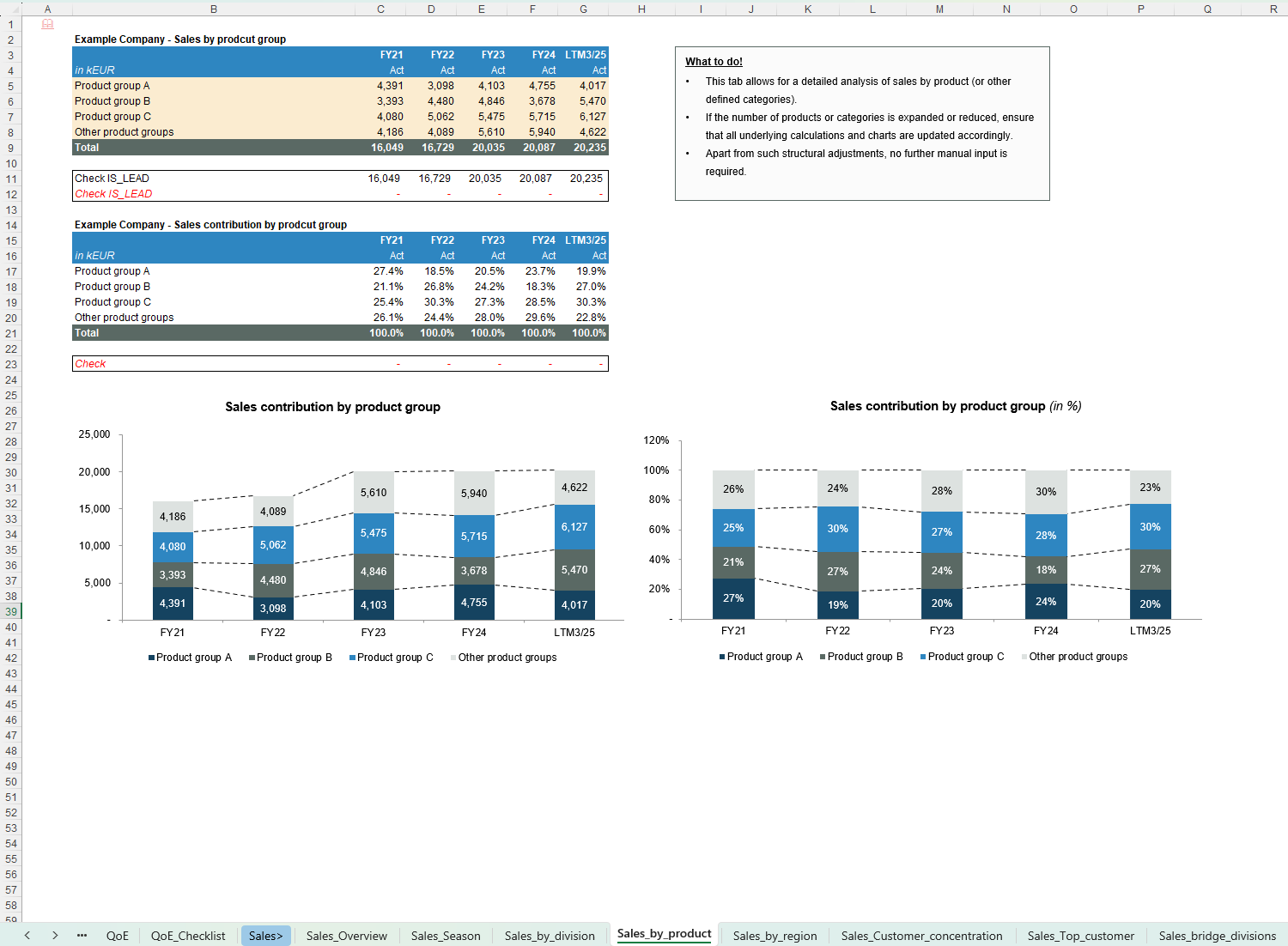
Task: Open the QoE_Checklist sheet
Action: tap(187, 936)
